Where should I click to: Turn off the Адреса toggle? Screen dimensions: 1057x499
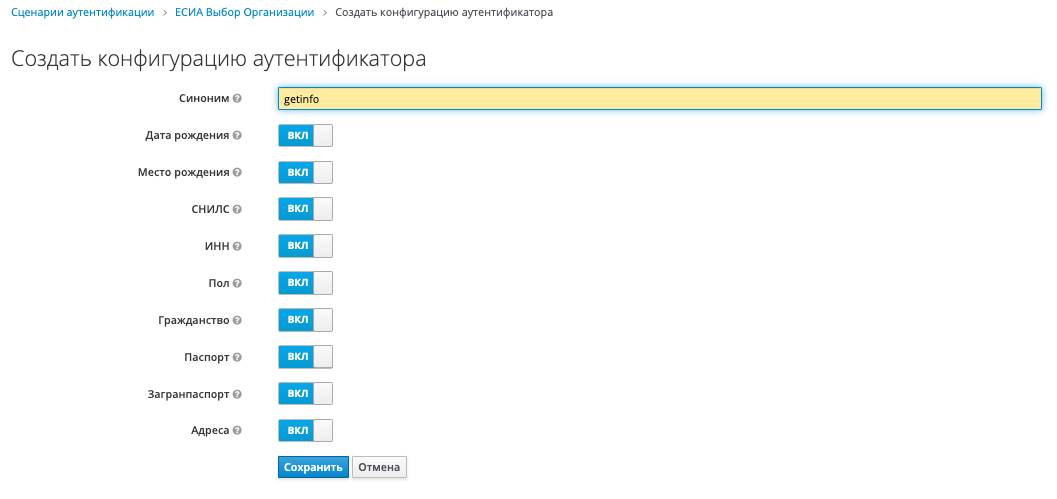coord(305,431)
